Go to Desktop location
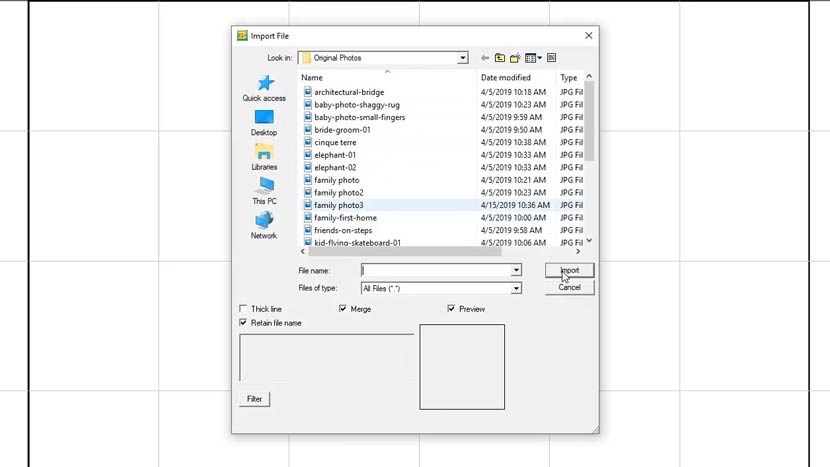 264,123
